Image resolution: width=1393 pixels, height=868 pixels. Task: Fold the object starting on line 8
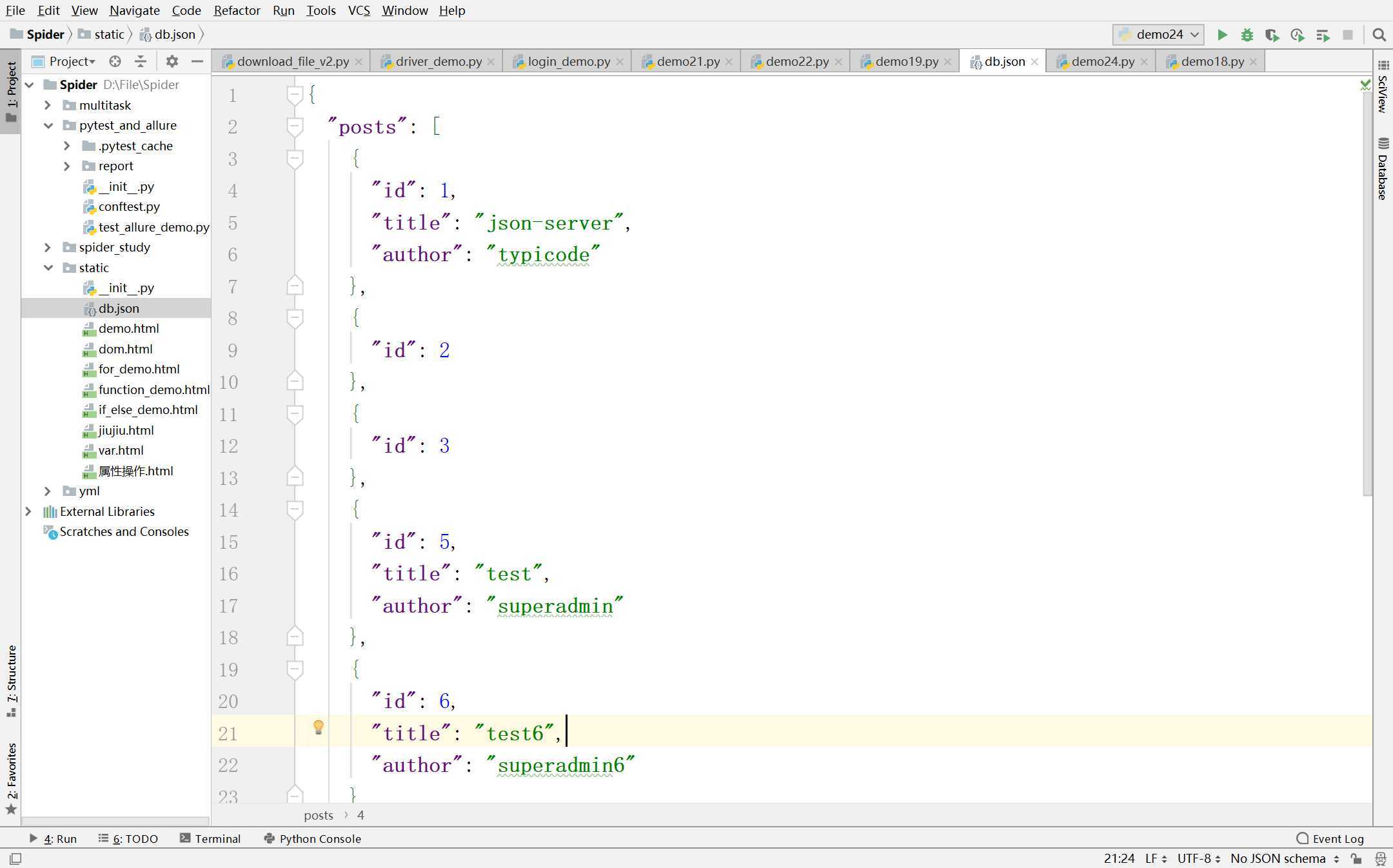tap(295, 319)
